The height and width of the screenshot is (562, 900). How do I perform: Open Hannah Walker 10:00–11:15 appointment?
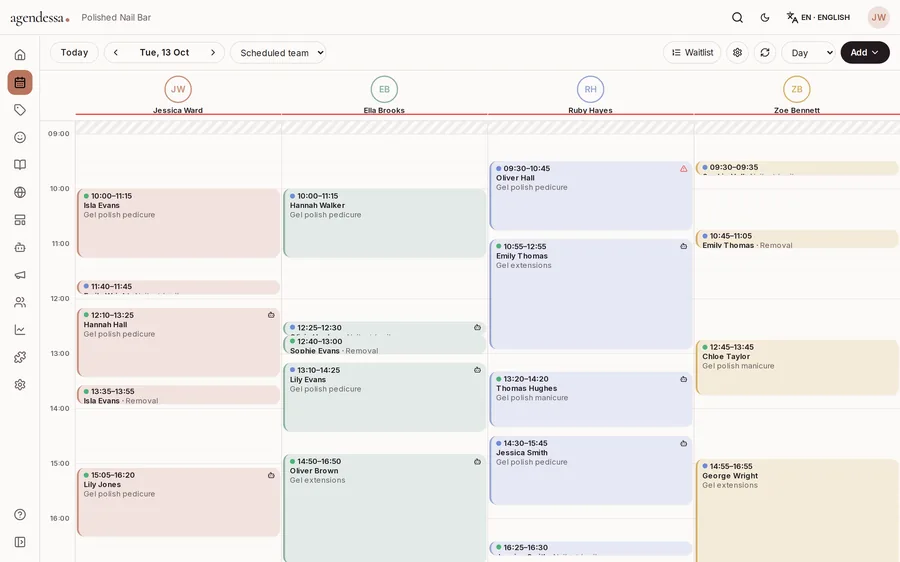point(385,223)
